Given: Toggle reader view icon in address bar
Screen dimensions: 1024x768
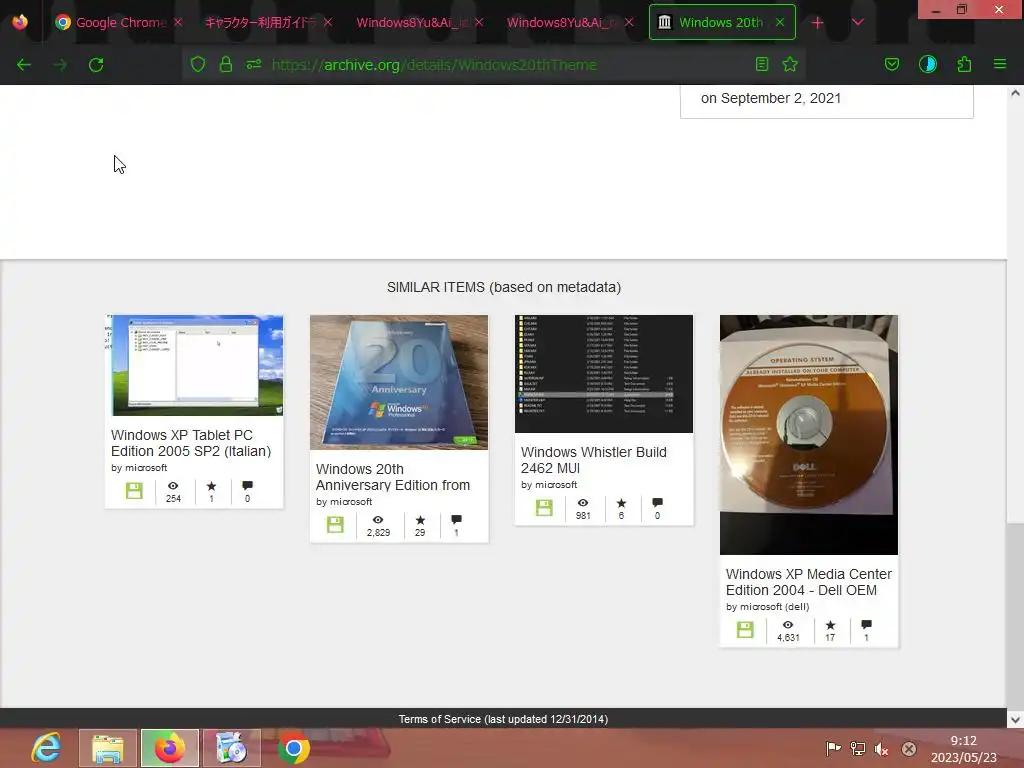Looking at the screenshot, I should point(761,64).
